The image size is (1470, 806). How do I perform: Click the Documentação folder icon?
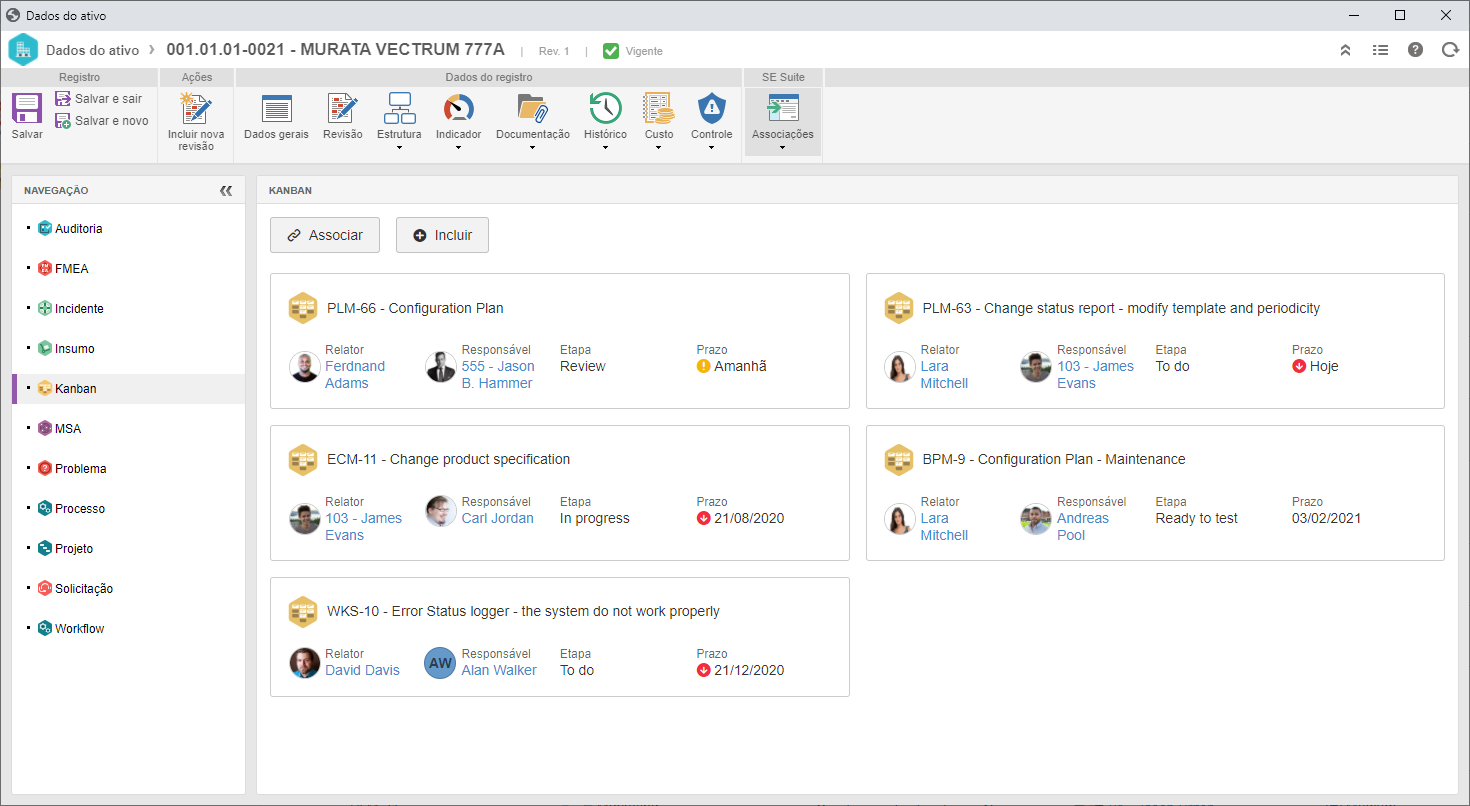532,108
